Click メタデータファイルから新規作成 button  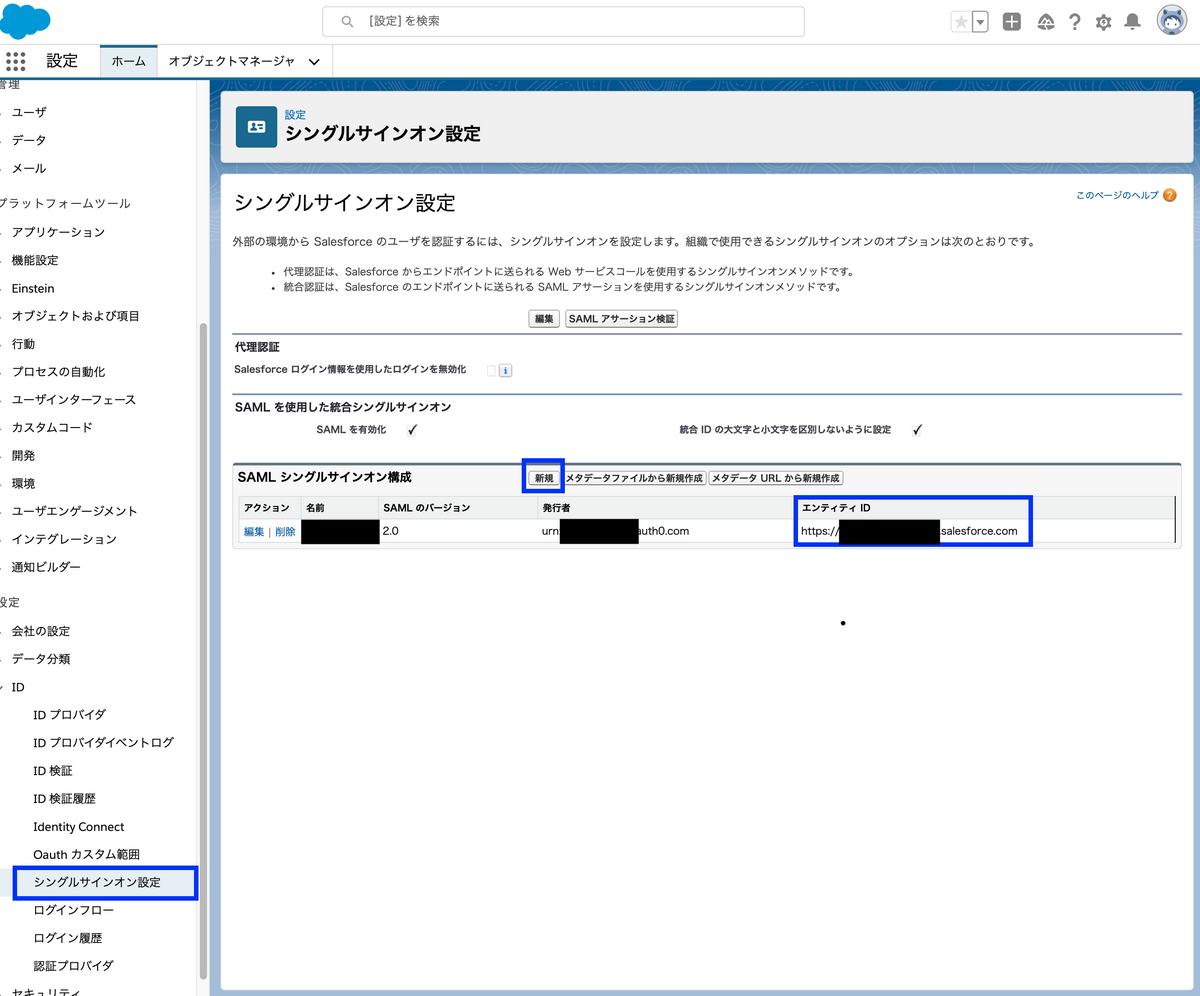pos(634,478)
